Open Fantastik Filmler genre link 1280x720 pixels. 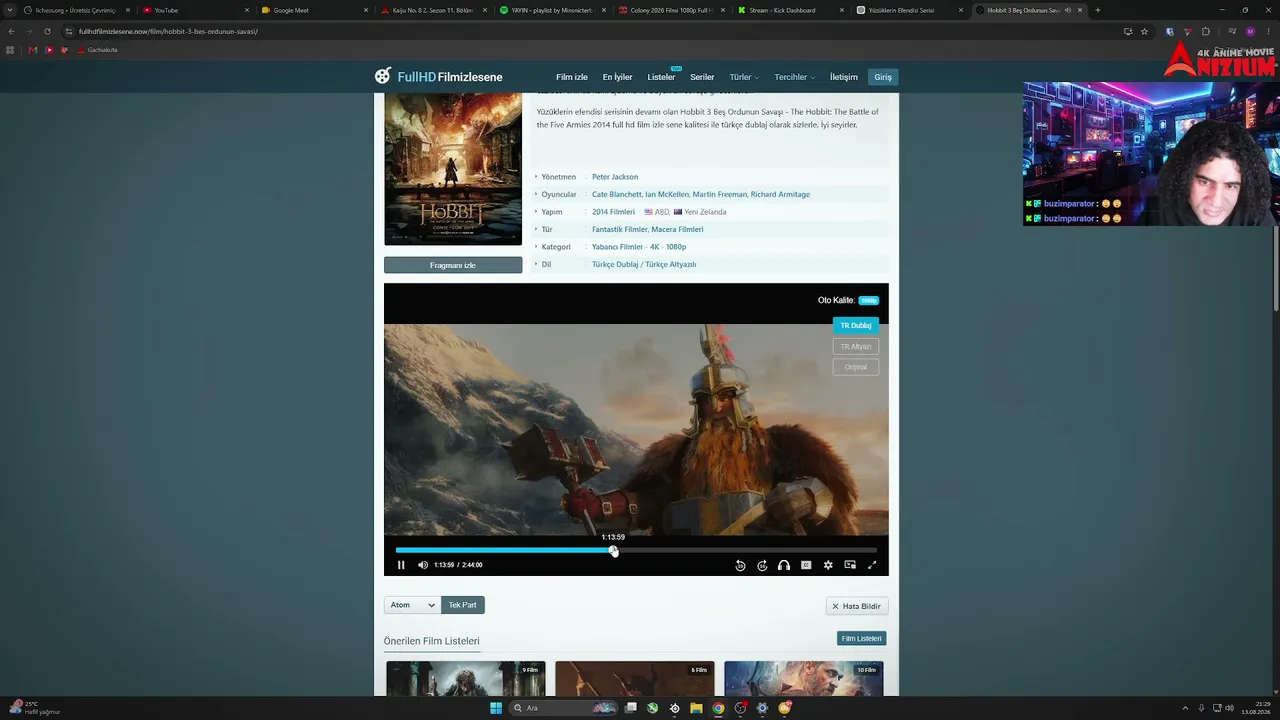[x=620, y=229]
